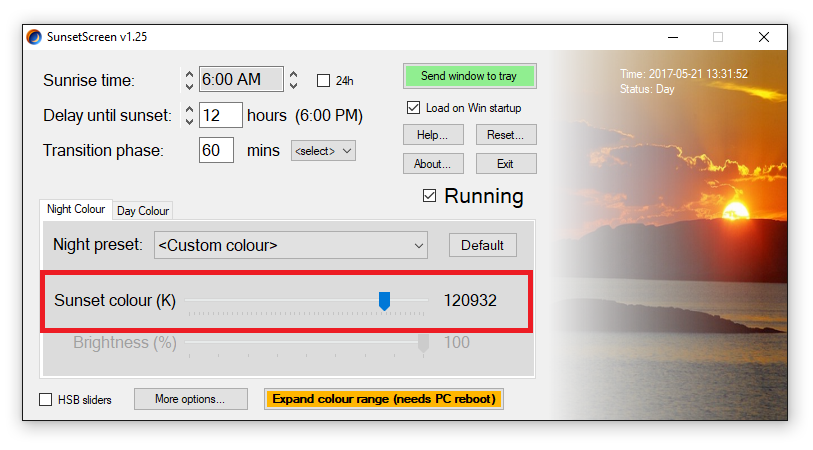The height and width of the screenshot is (450, 813).
Task: Increase sunrise minutes with right stepper up arrow
Action: pos(293,75)
